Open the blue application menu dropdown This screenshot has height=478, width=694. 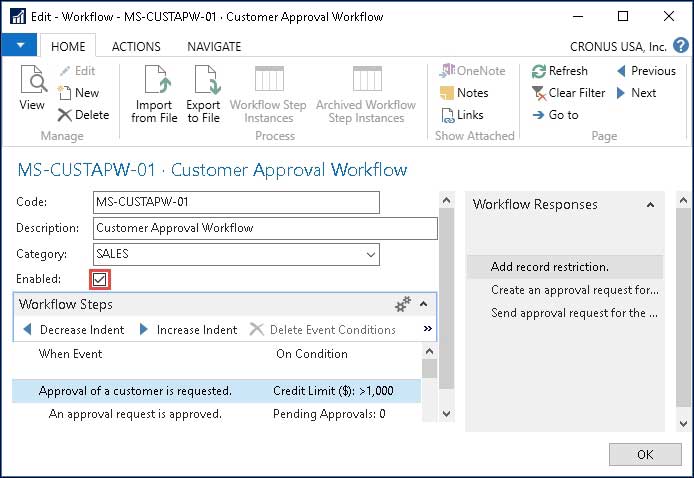19,46
